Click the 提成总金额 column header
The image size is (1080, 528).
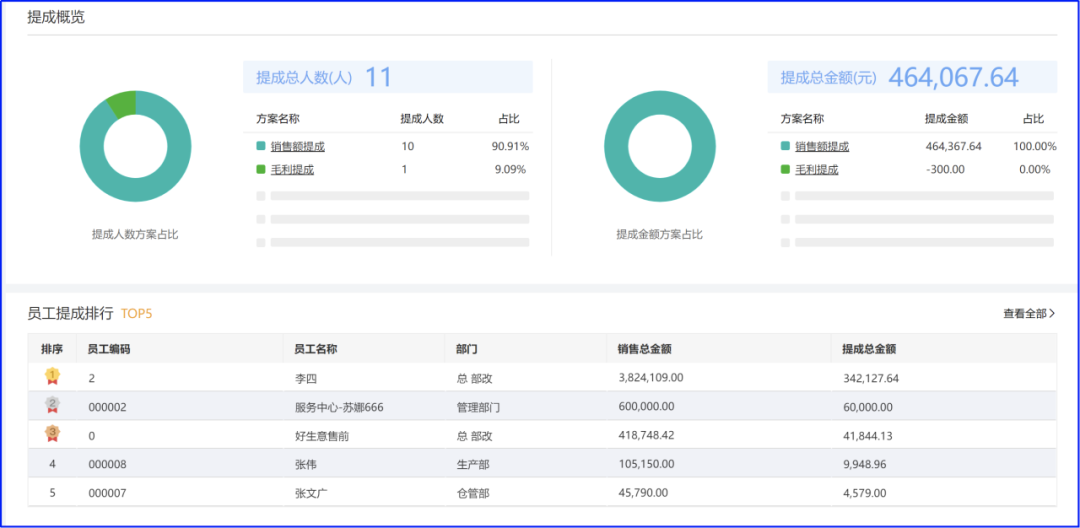point(869,349)
